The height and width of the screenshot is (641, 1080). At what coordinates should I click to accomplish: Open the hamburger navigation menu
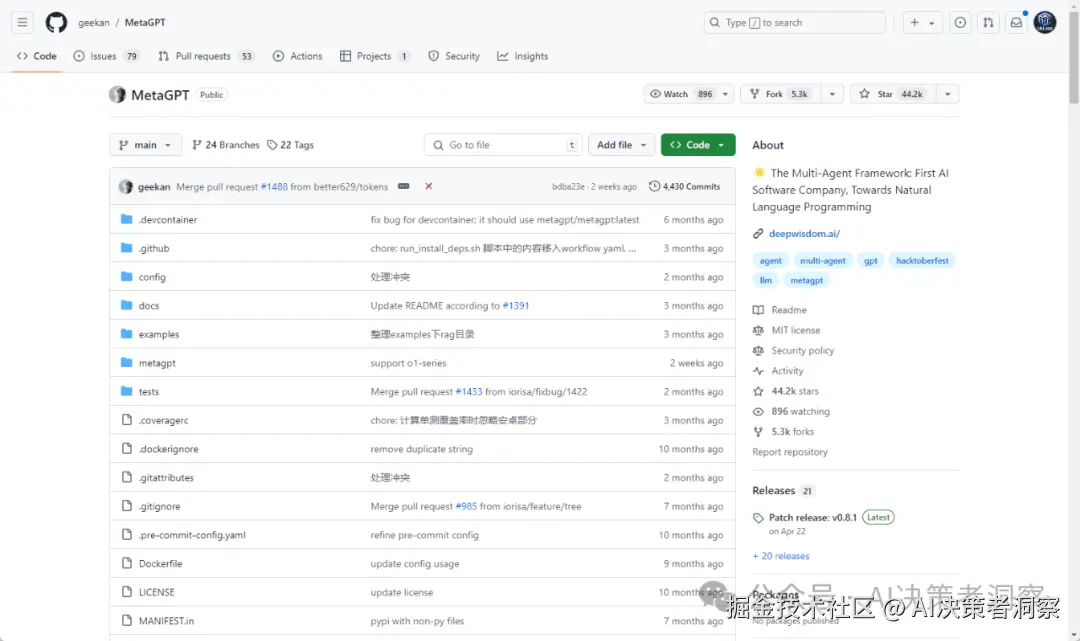[22, 23]
